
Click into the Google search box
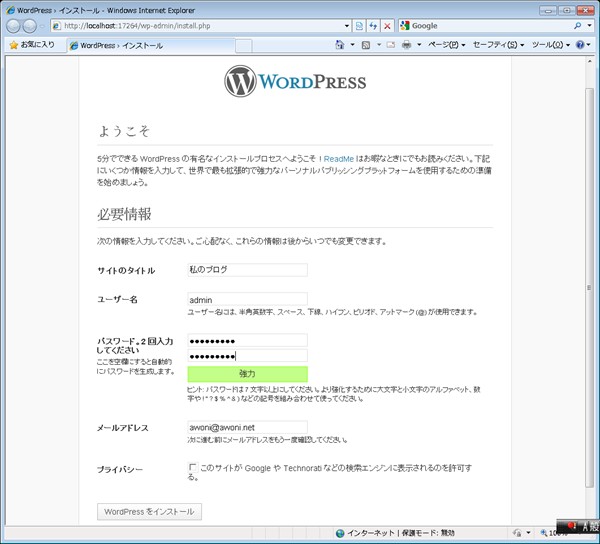[491, 26]
